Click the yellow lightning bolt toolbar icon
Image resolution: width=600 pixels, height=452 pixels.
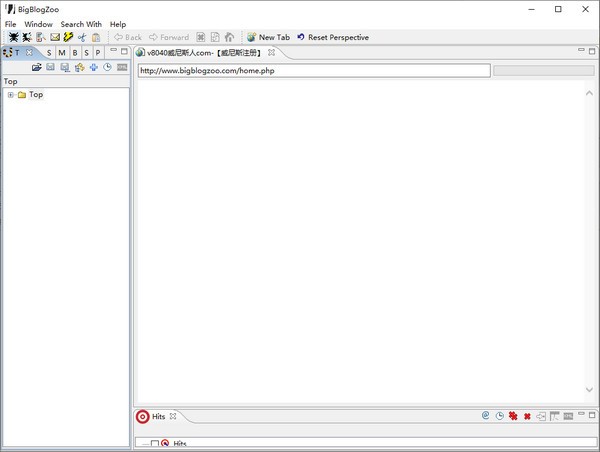68,37
